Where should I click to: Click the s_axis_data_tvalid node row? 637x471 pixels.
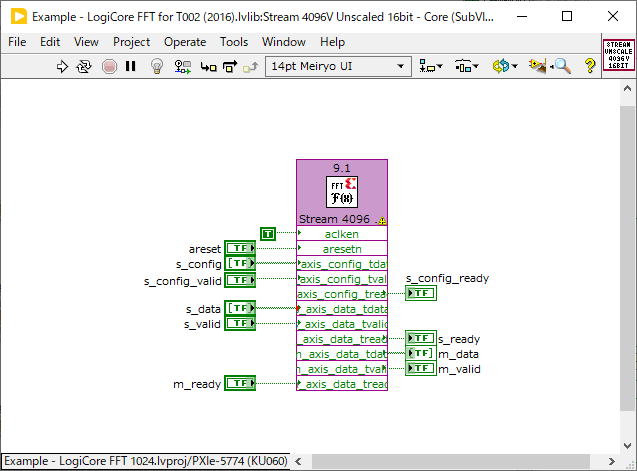(x=342, y=324)
